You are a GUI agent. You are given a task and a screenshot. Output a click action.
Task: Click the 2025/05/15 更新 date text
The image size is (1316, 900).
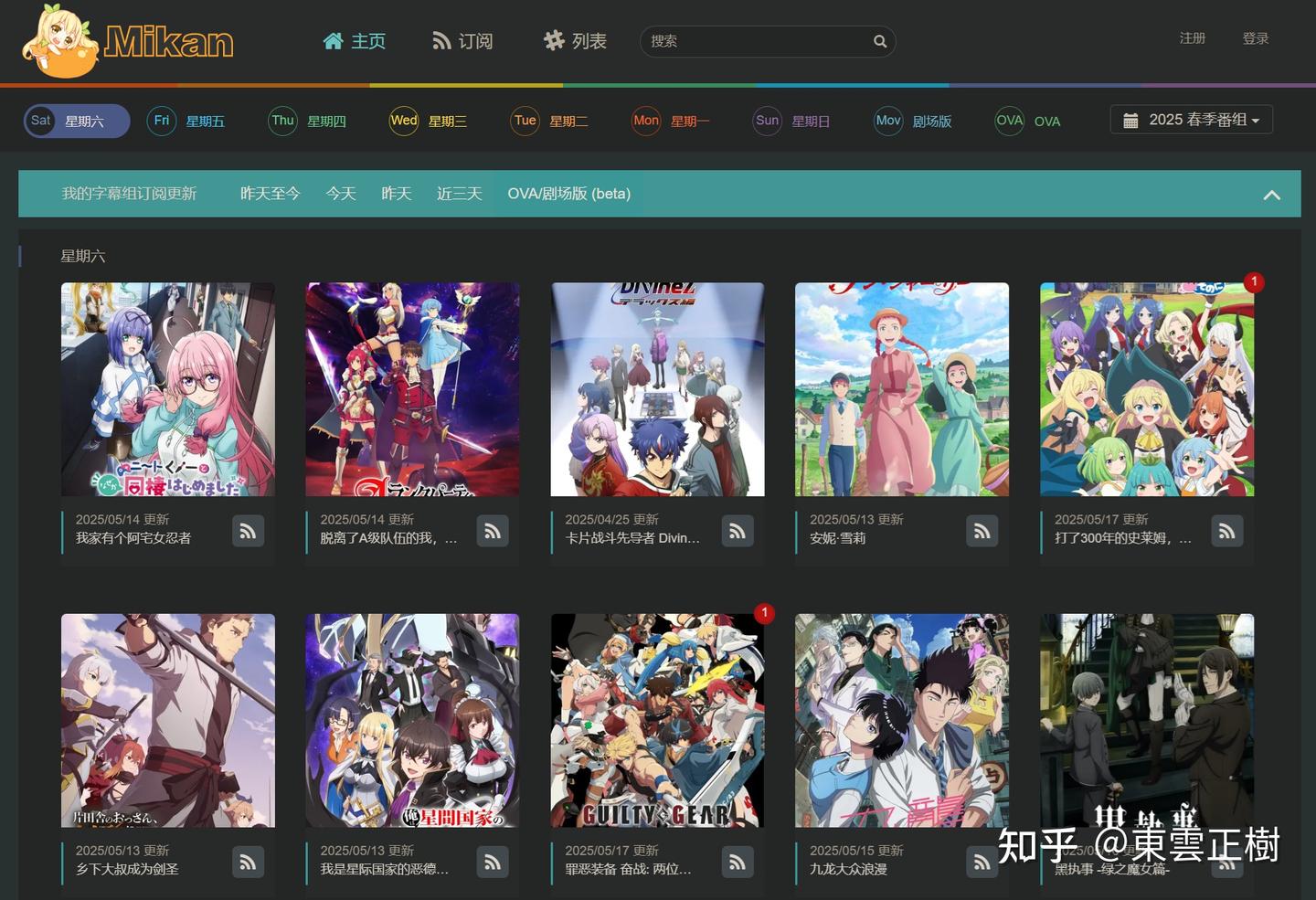tap(856, 850)
